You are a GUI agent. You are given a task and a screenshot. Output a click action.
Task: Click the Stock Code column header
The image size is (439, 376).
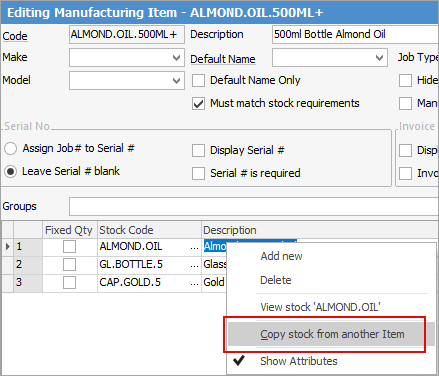coord(149,230)
